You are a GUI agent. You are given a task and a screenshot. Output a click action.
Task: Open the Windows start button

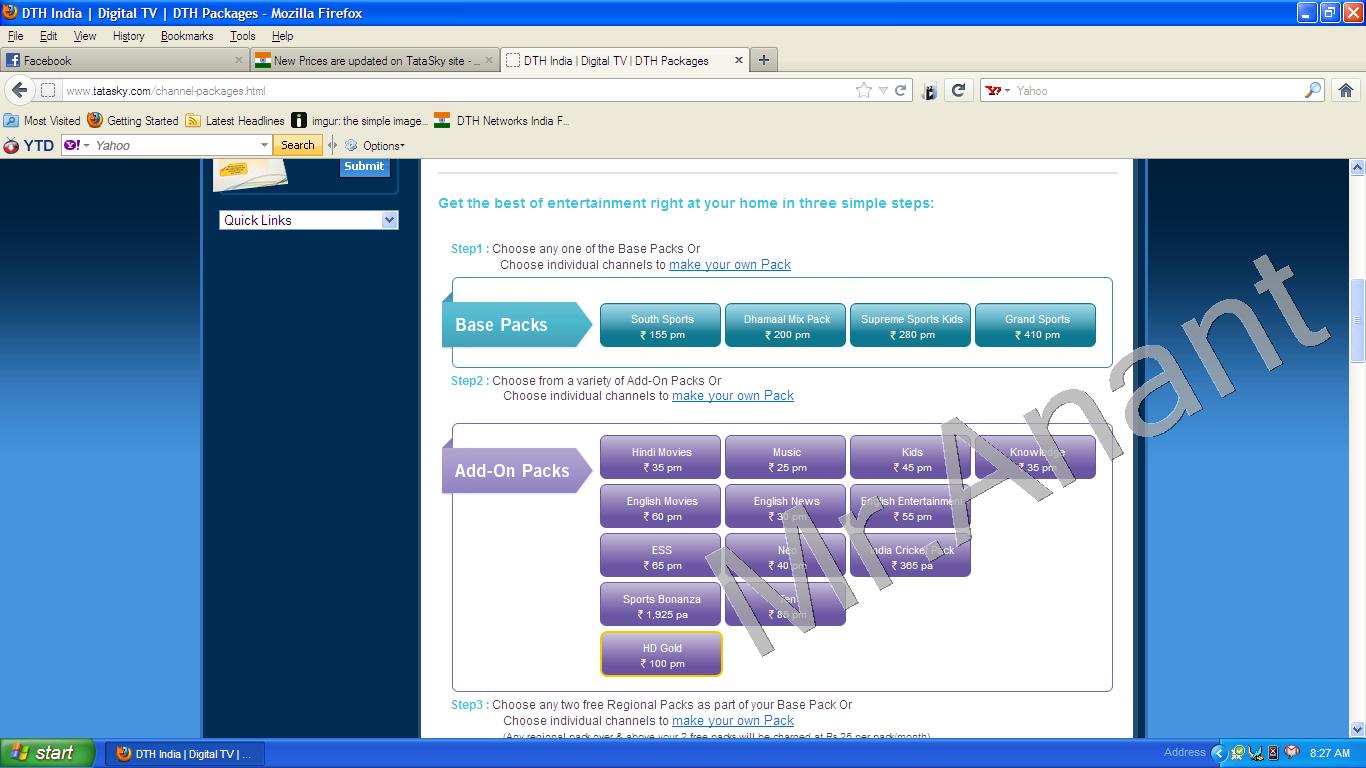point(48,753)
